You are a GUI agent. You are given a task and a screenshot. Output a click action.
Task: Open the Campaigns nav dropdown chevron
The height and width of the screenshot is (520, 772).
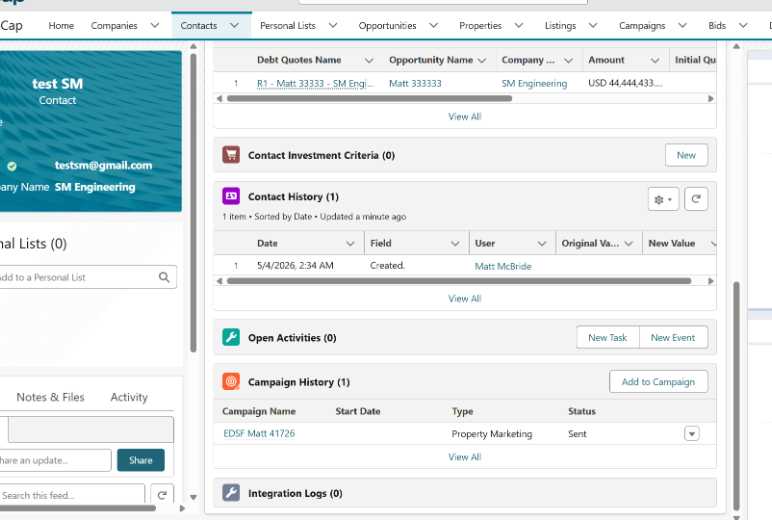(682, 25)
